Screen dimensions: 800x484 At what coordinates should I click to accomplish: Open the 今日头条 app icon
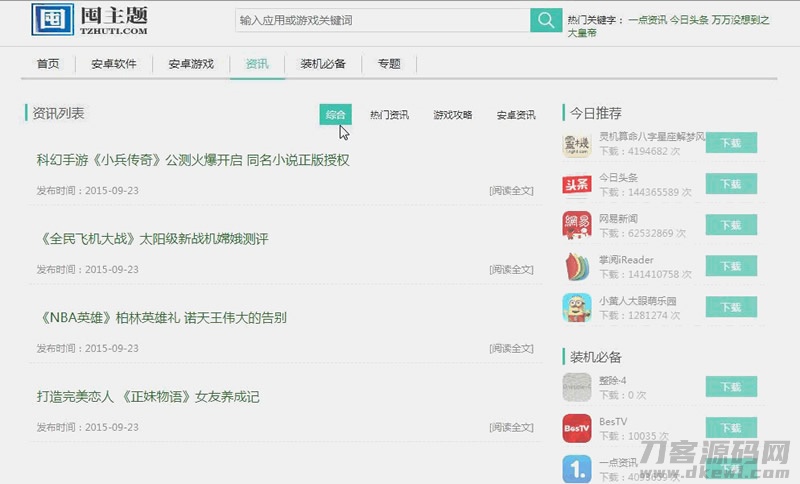[x=577, y=185]
